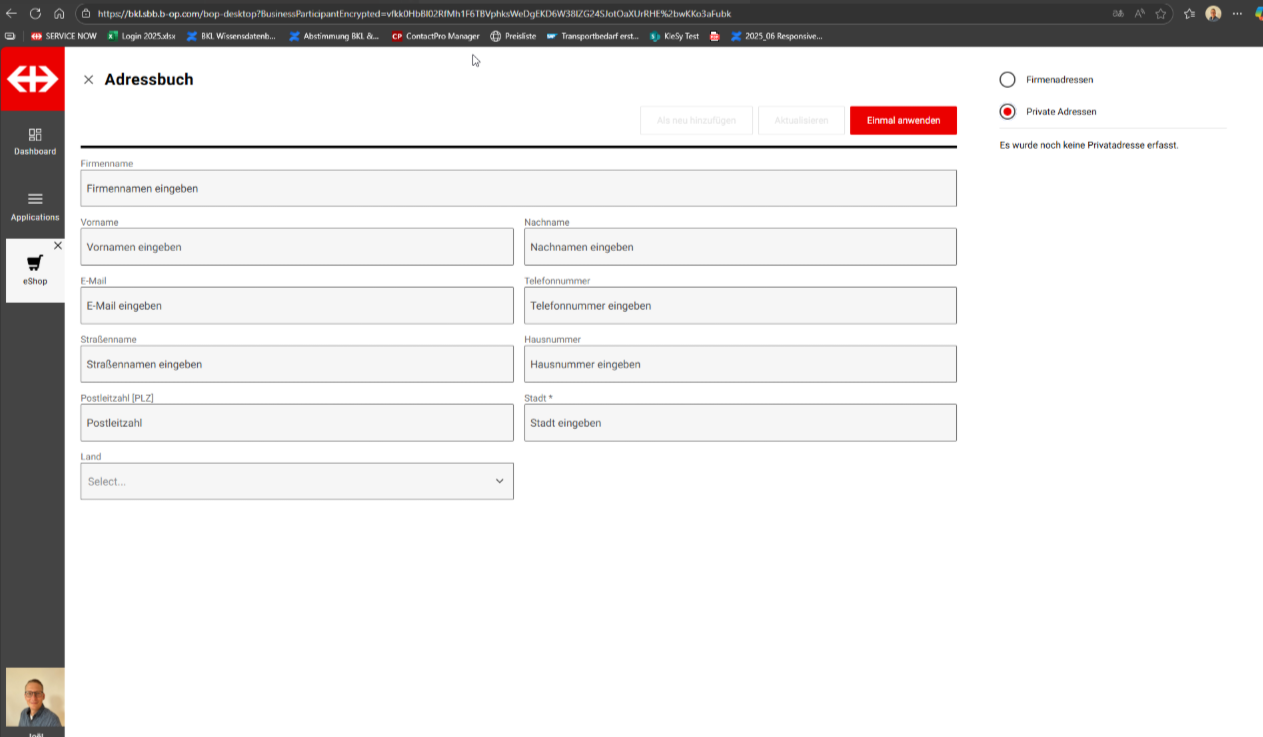Open the Applications menu in sidebar
The height and width of the screenshot is (737, 1263).
[35, 205]
